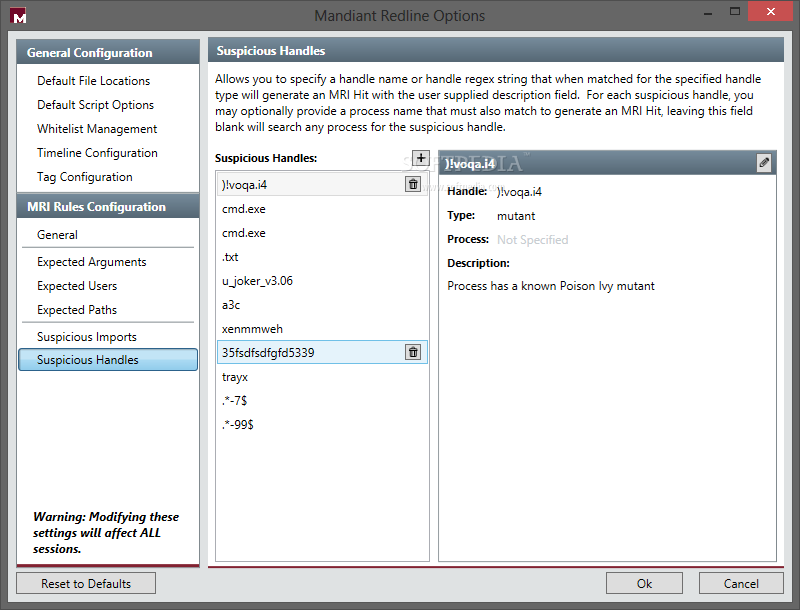The width and height of the screenshot is (800, 610).
Task: Select General under MRI Rules Configuration
Action: [x=57, y=235]
